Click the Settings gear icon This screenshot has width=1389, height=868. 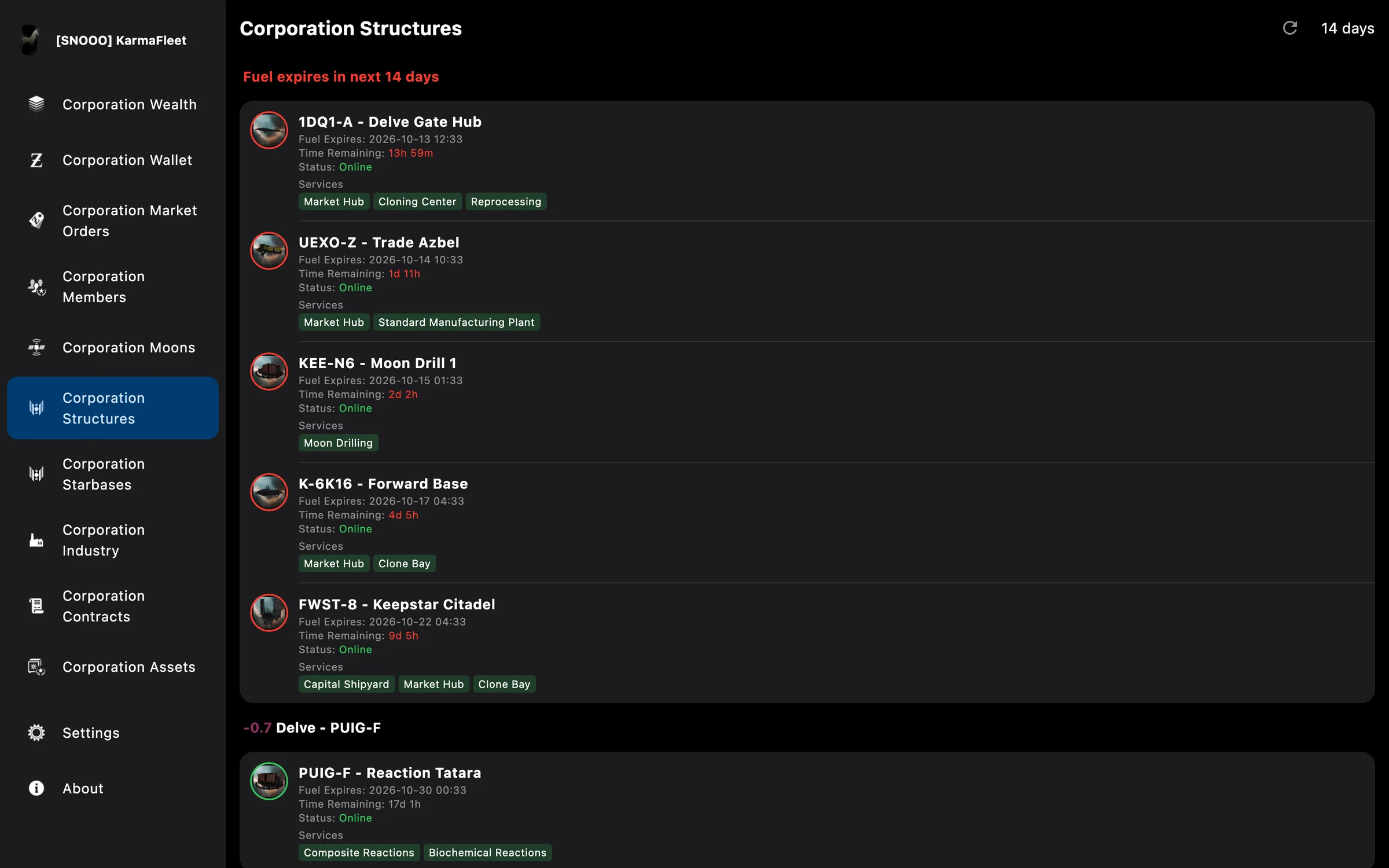tap(36, 733)
